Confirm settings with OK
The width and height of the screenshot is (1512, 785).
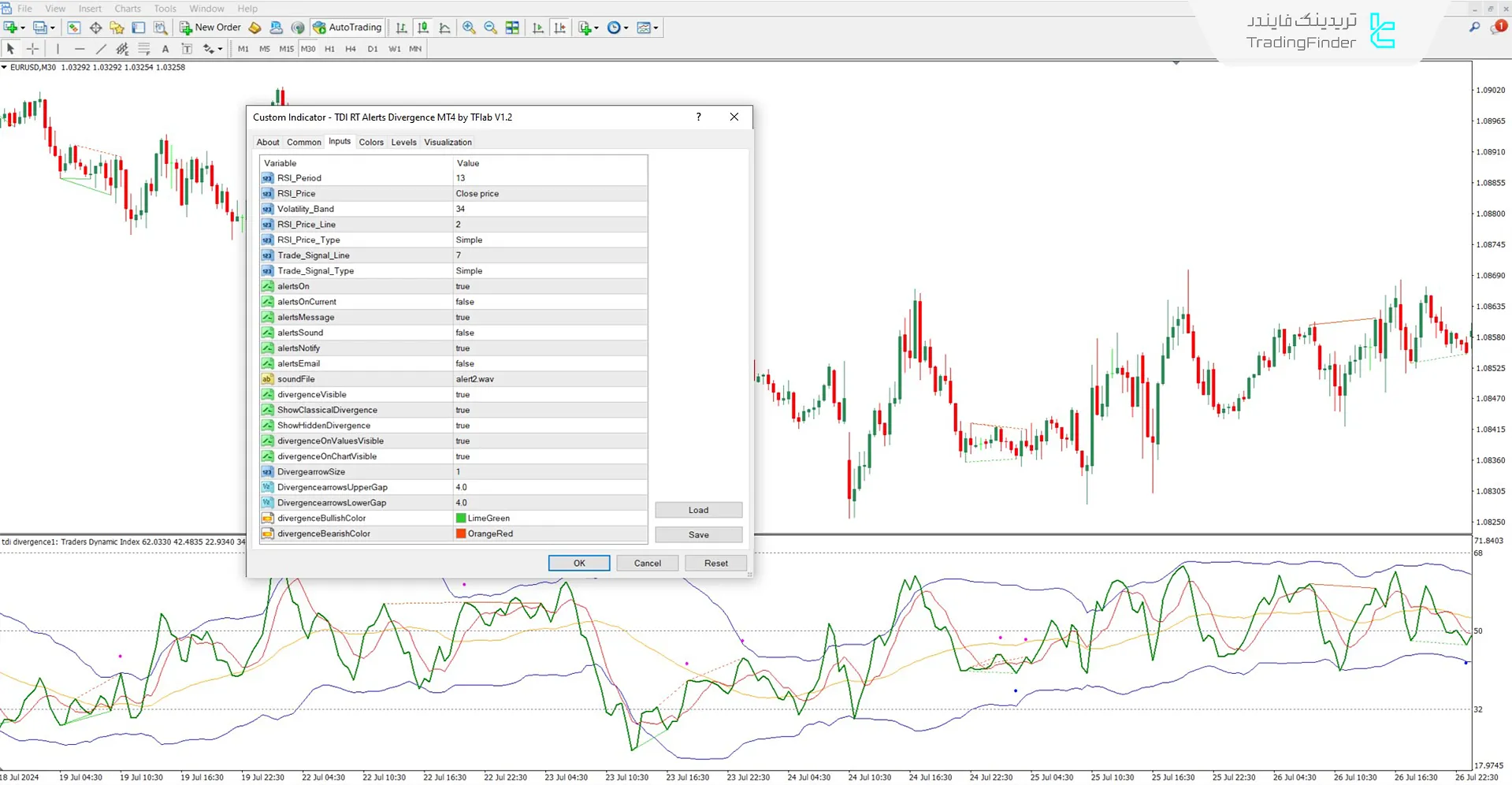pos(578,563)
